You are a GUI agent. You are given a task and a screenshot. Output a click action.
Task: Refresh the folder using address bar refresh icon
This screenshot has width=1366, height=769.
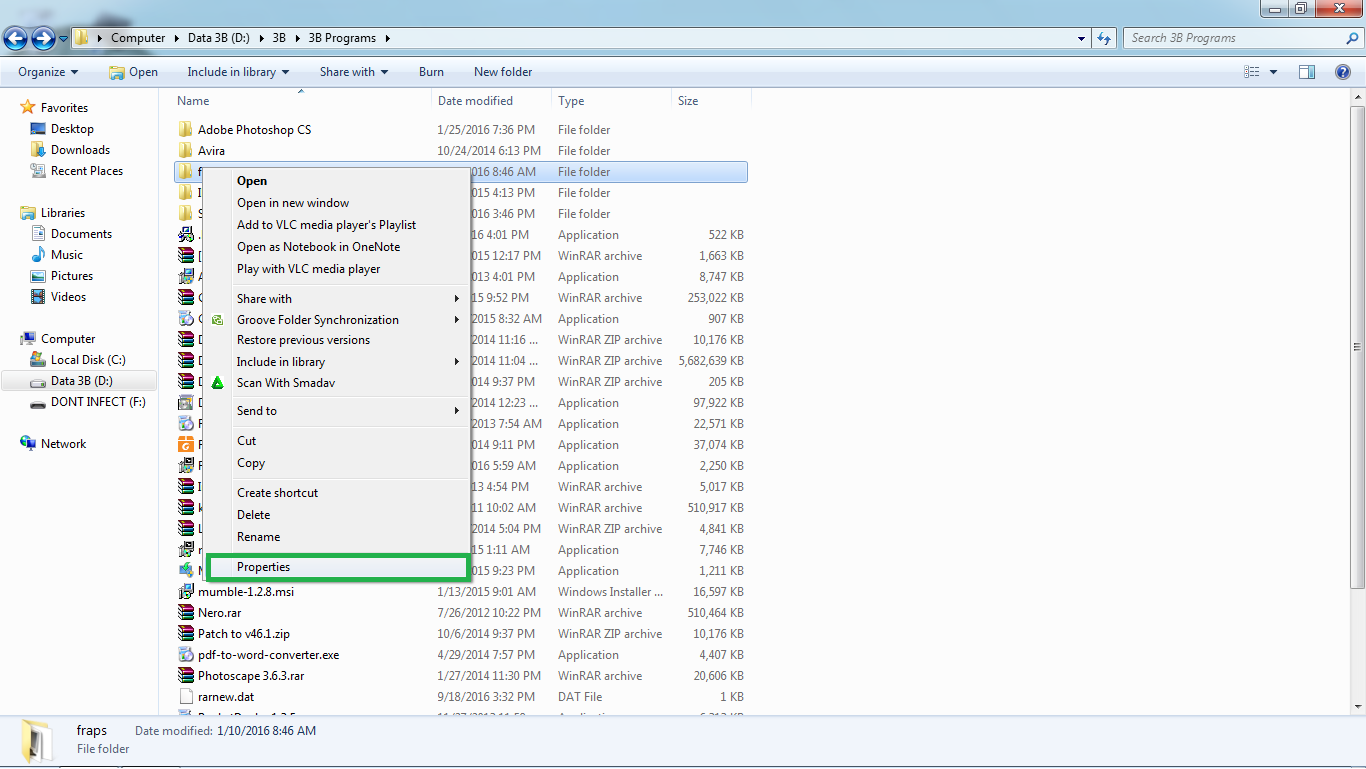coord(1104,38)
